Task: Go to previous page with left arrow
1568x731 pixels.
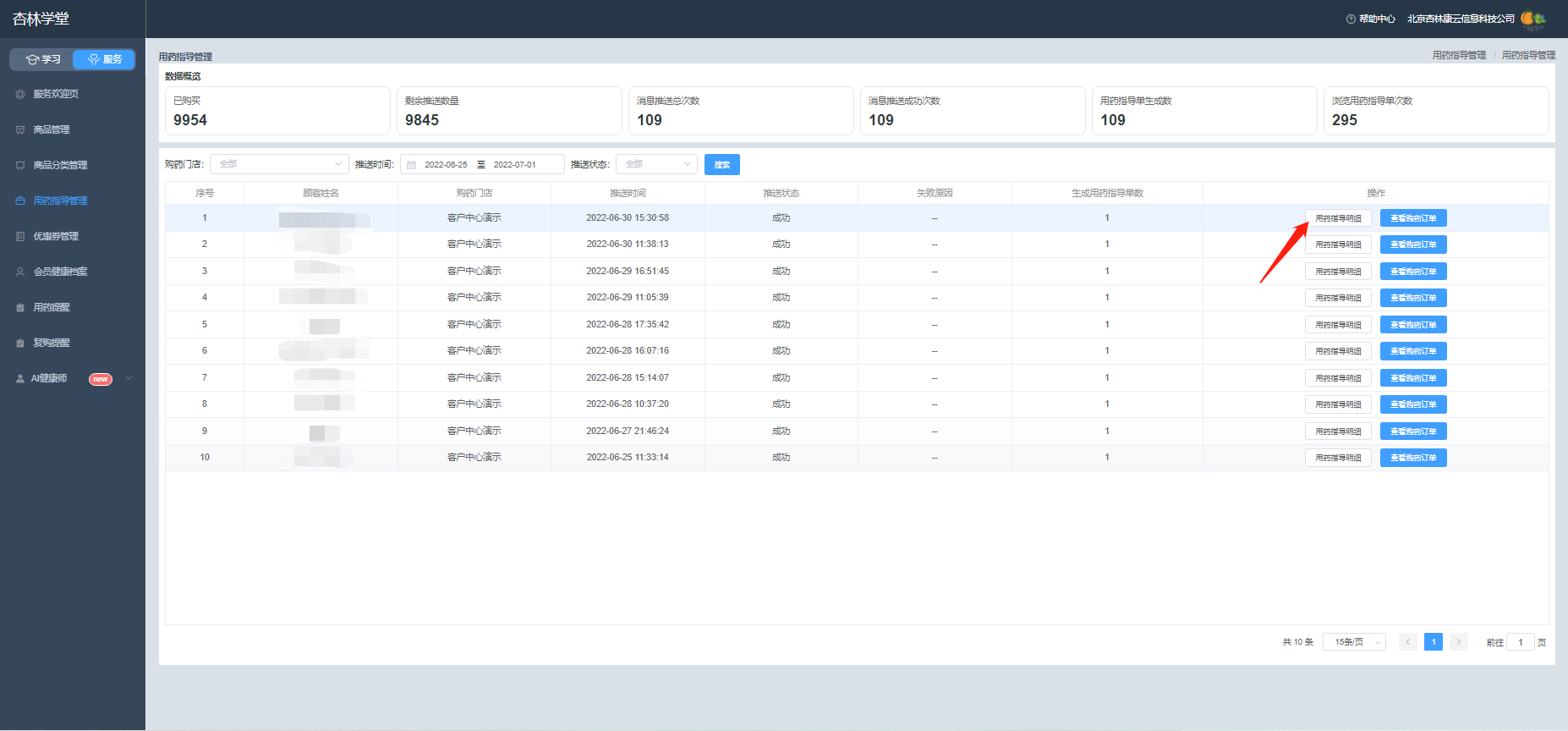Action: 1408,642
